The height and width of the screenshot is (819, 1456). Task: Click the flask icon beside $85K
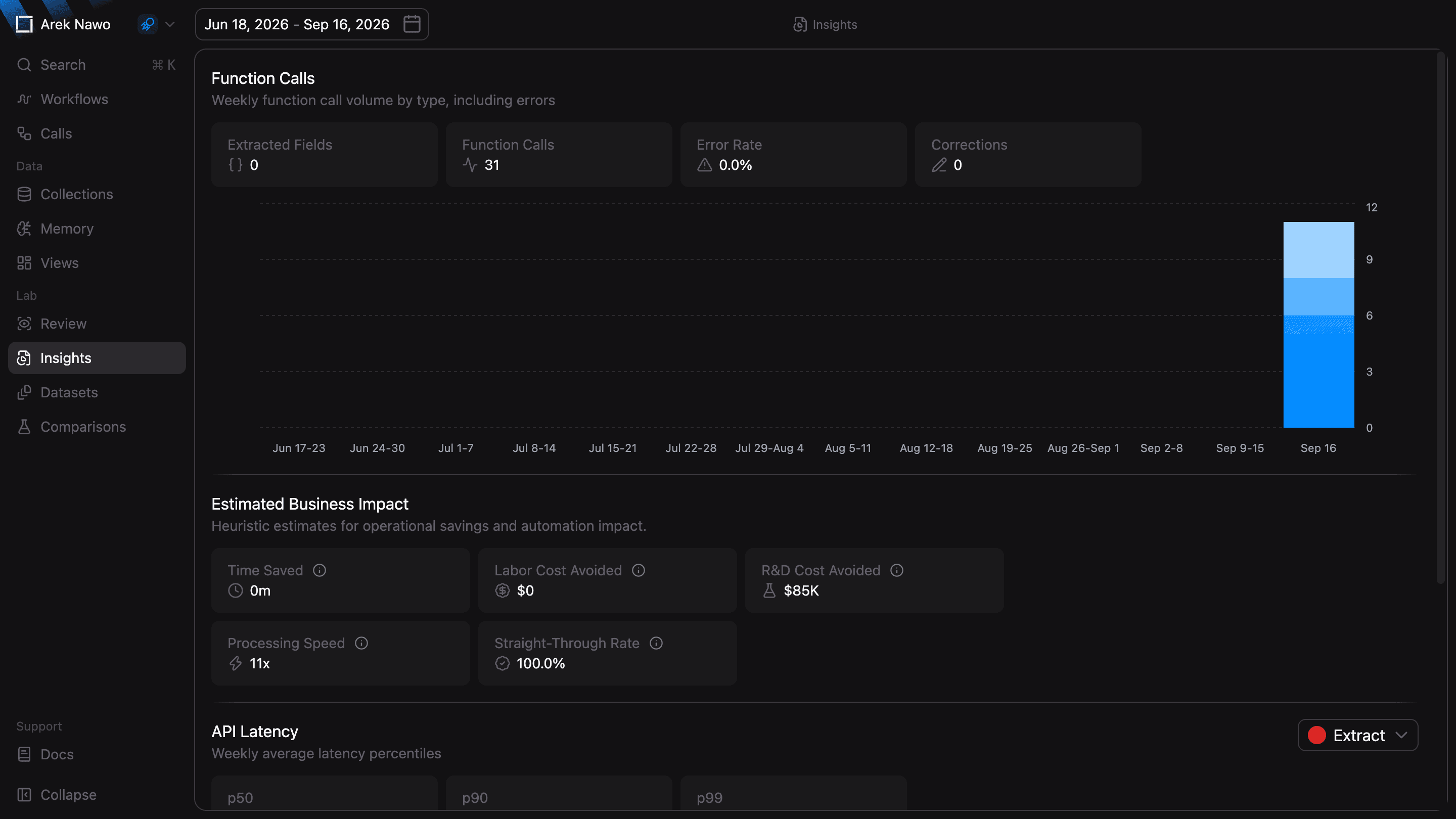point(769,591)
